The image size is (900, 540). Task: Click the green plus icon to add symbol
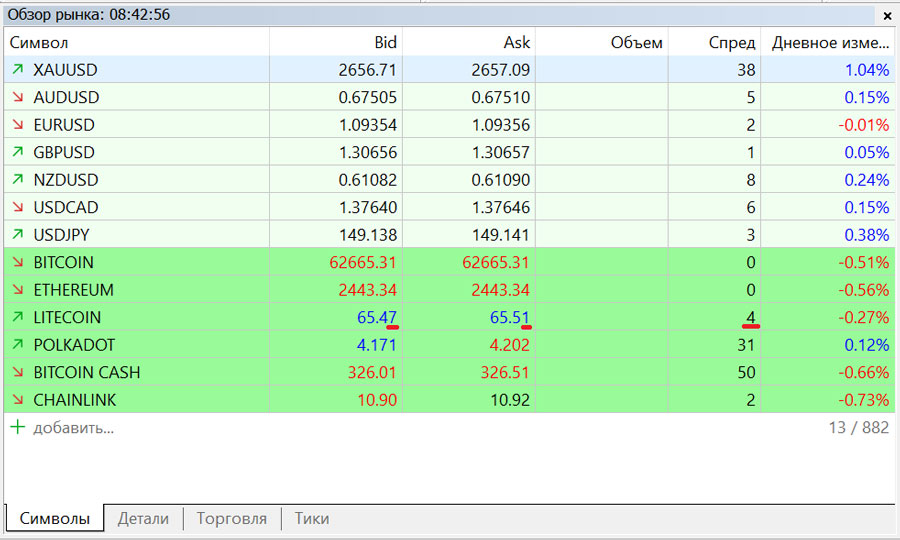pyautogui.click(x=17, y=428)
